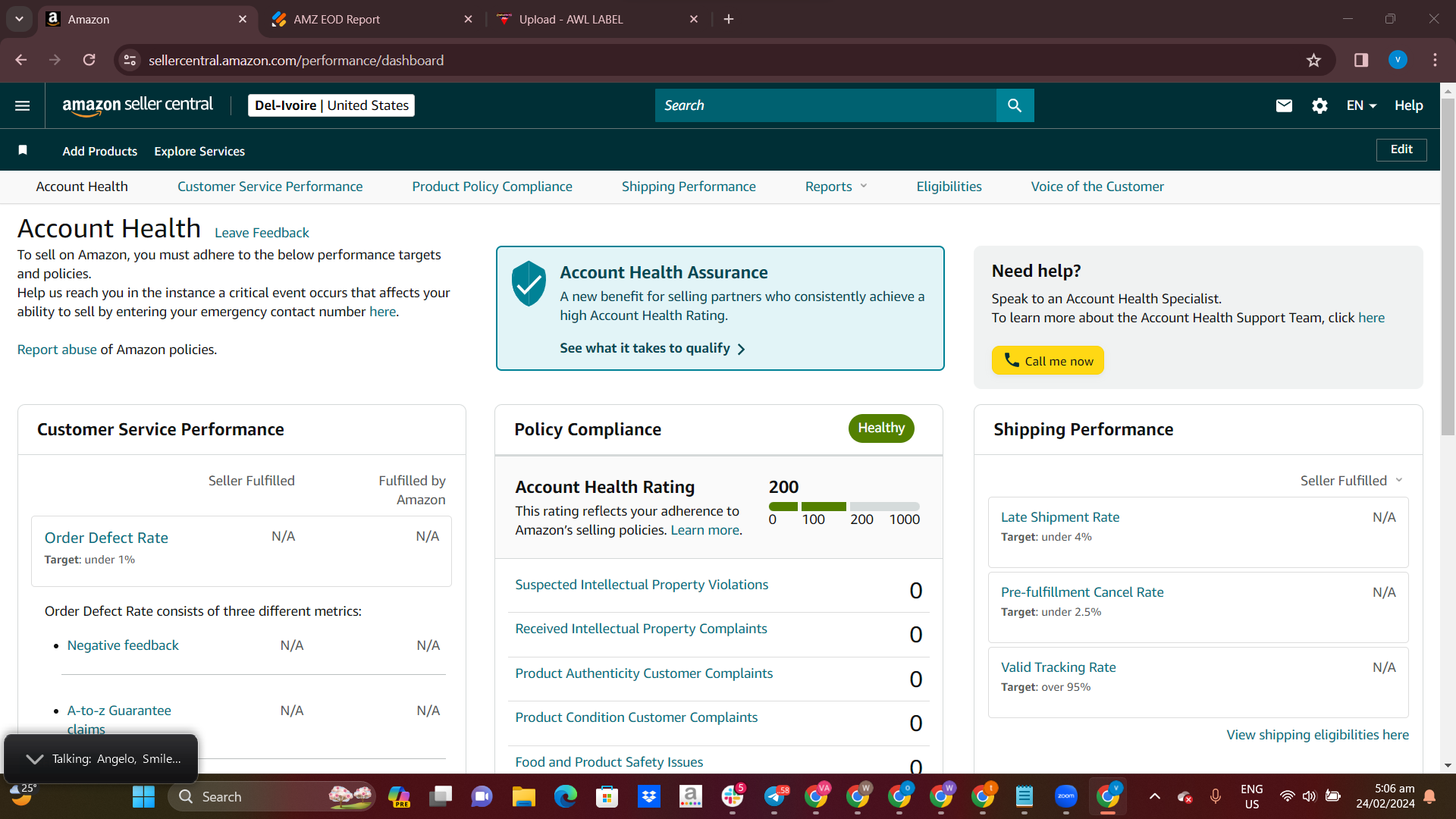Open the Chrome three-dot menu
The image size is (1456, 819).
coord(1435,60)
